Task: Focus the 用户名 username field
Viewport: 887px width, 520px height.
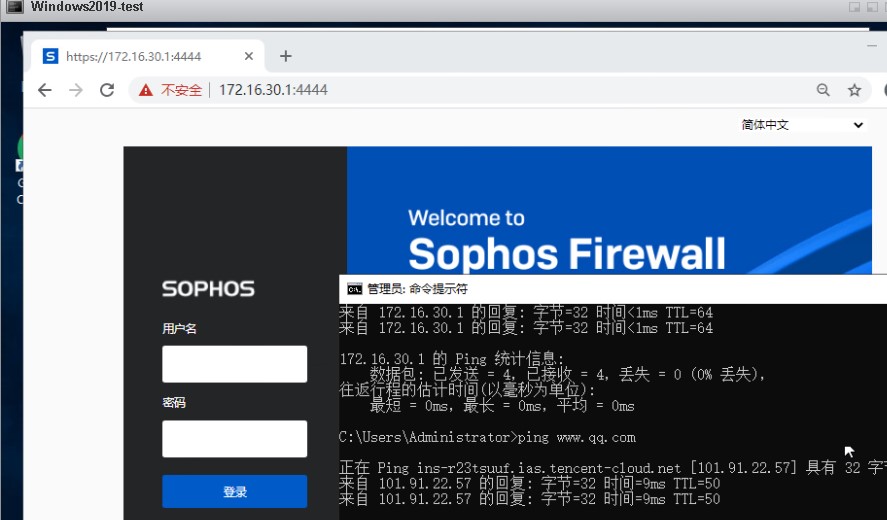Action: click(x=235, y=364)
